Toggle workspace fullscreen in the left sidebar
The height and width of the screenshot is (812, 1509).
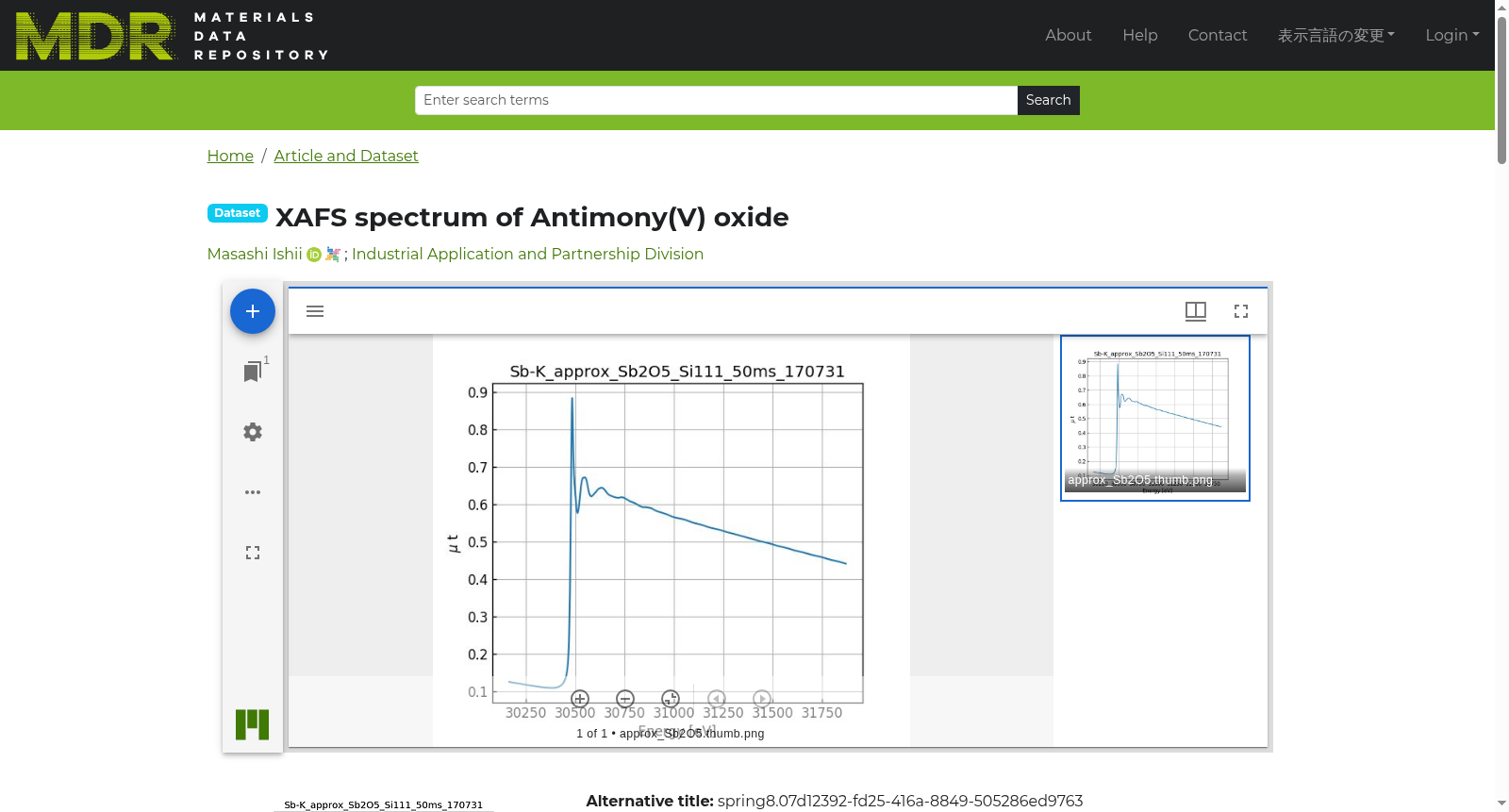click(x=253, y=553)
